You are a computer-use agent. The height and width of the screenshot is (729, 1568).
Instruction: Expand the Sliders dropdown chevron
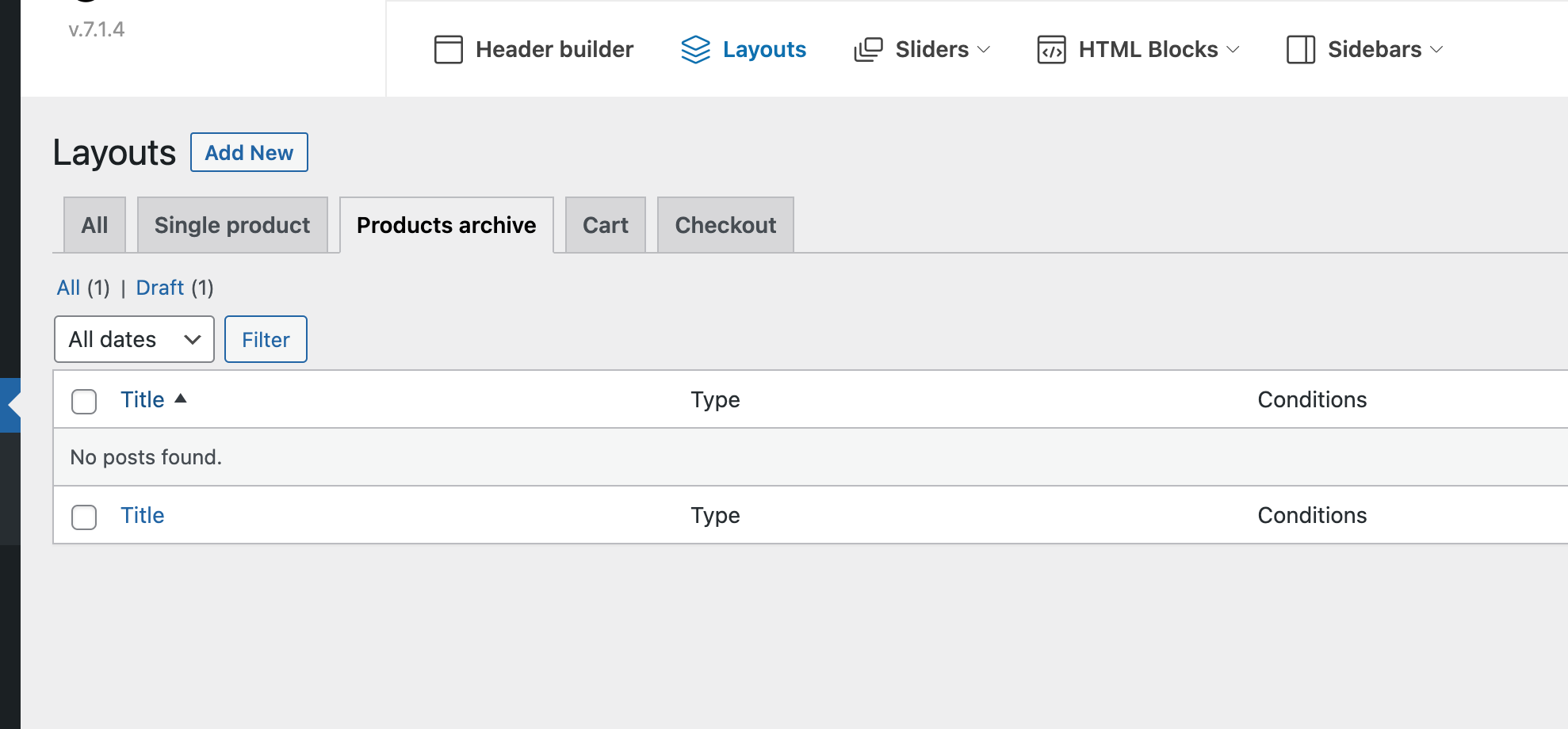click(x=984, y=49)
